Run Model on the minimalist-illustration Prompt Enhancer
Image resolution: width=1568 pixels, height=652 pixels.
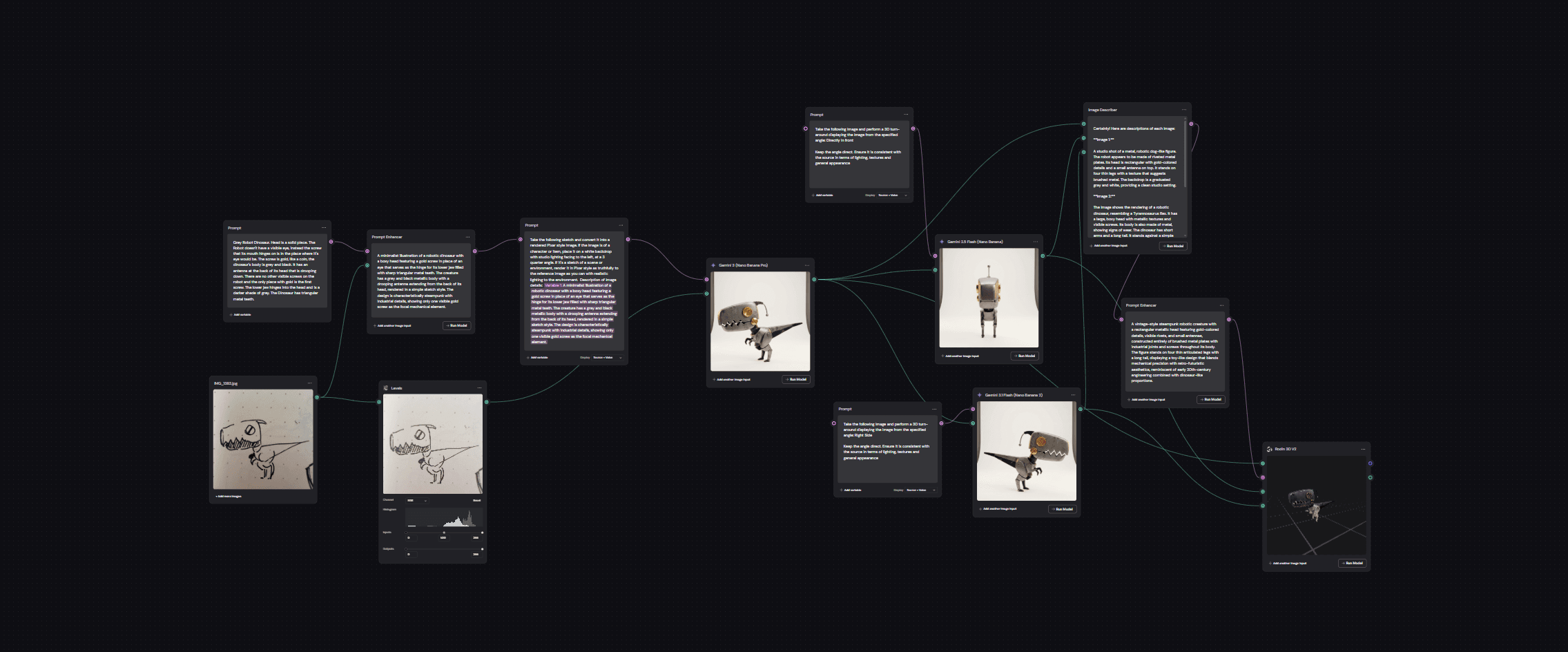(x=457, y=325)
